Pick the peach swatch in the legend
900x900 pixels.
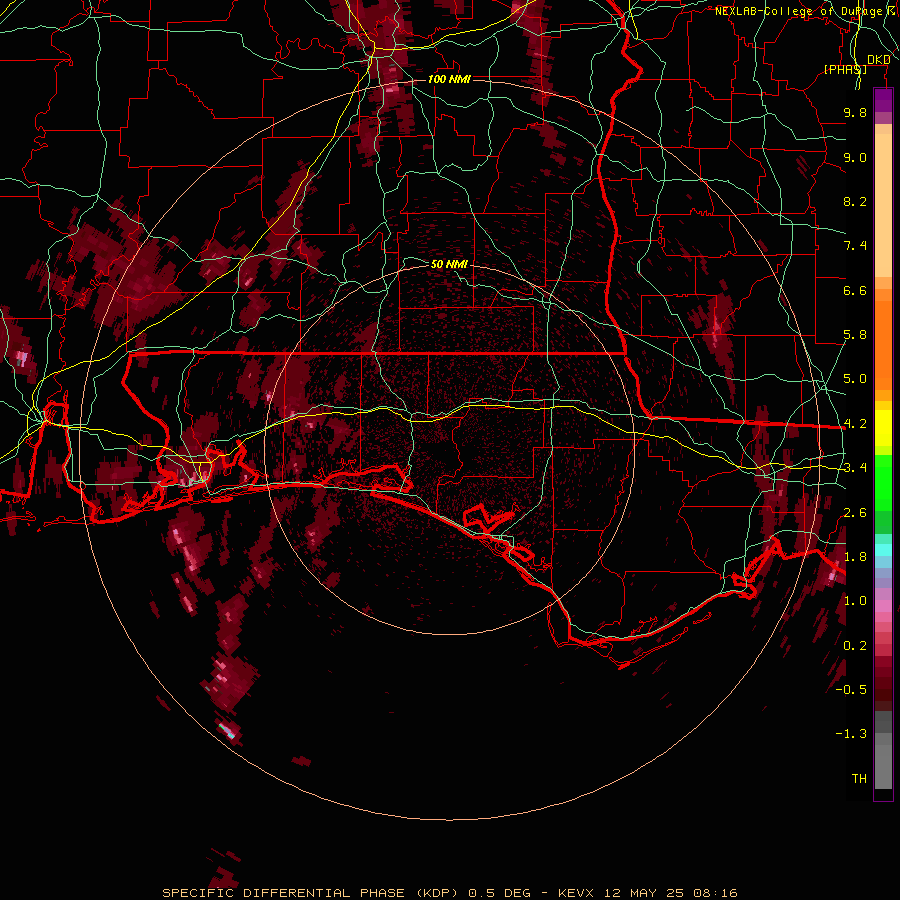click(x=883, y=205)
